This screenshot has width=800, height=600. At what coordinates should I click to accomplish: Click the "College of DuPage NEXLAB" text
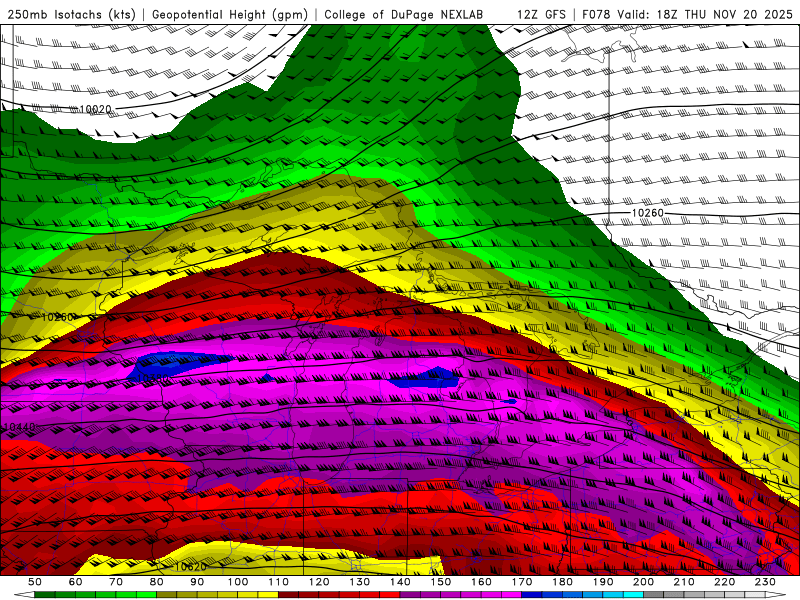click(x=404, y=15)
